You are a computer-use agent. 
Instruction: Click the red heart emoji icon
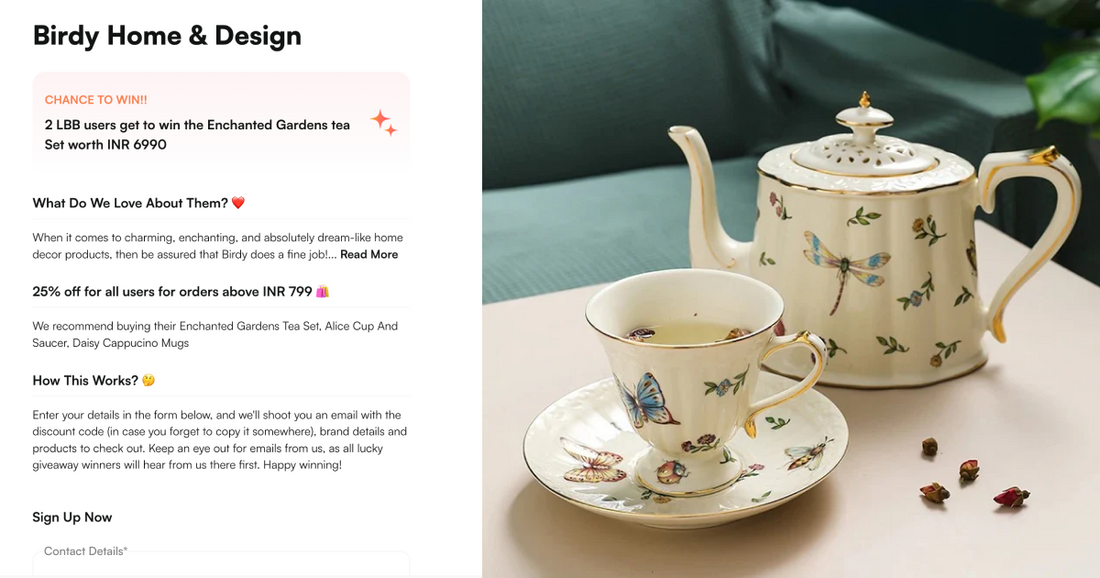pos(239,203)
